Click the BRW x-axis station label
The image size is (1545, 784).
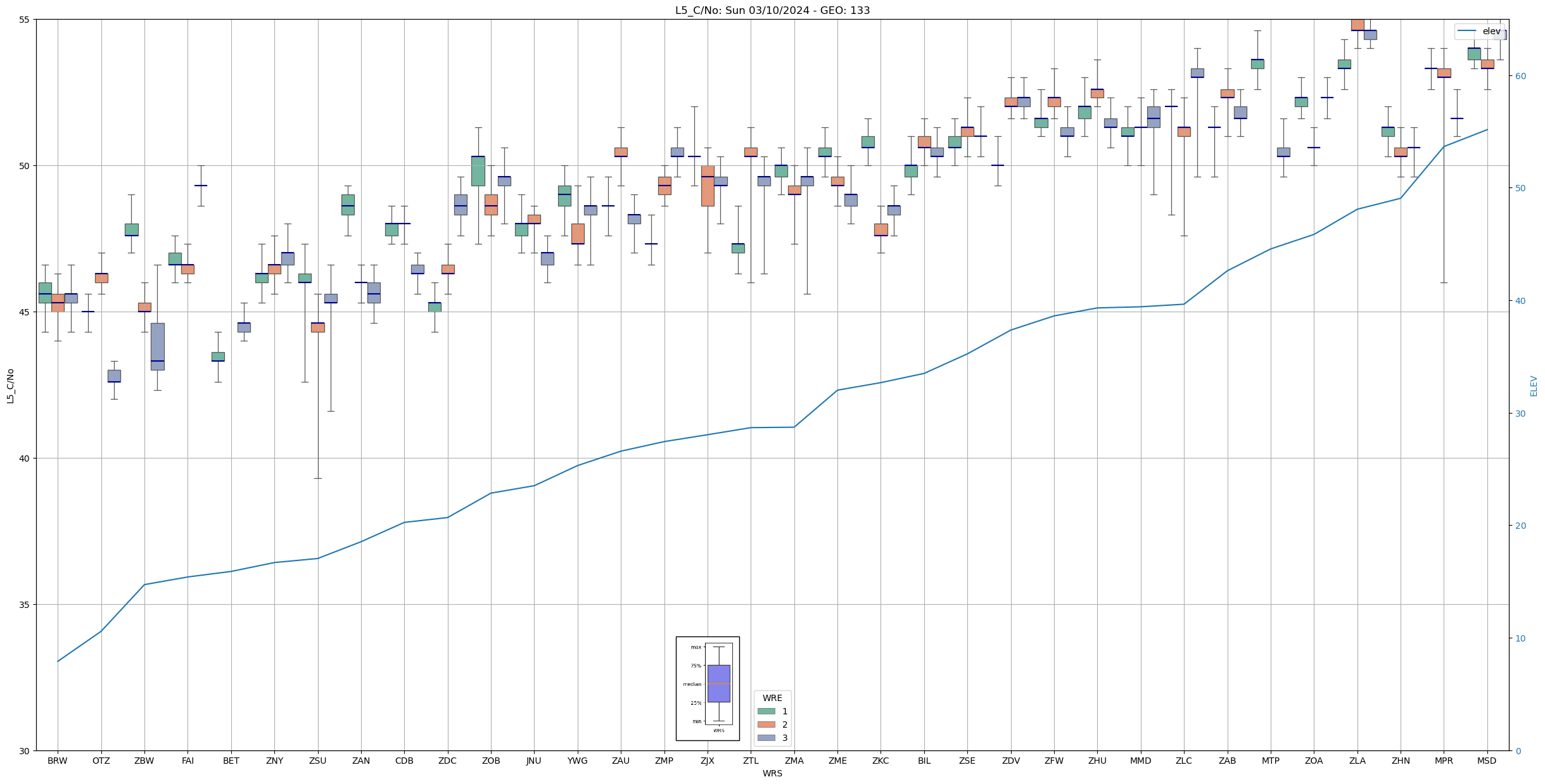58,761
